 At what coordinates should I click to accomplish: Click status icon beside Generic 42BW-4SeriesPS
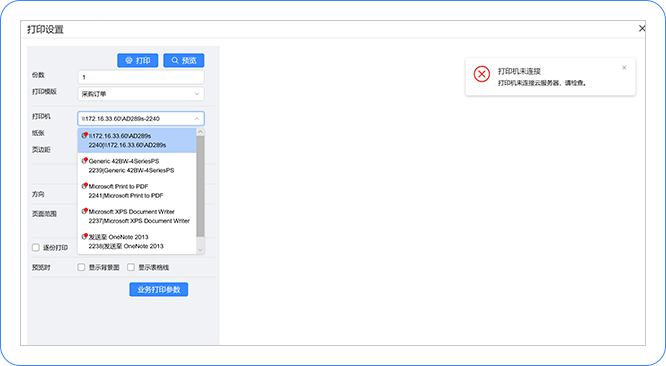85,160
